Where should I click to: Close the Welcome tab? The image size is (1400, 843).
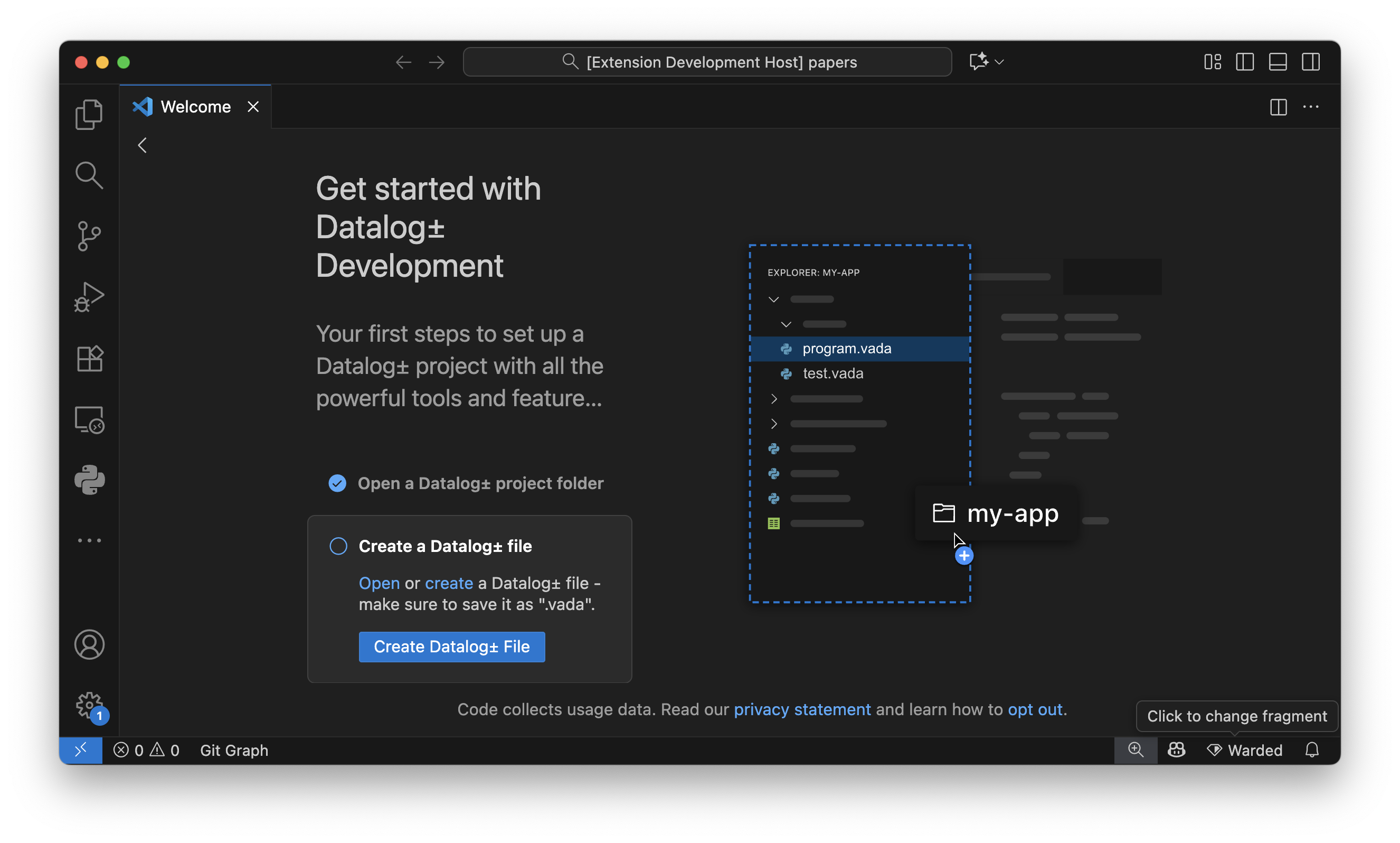click(x=253, y=107)
